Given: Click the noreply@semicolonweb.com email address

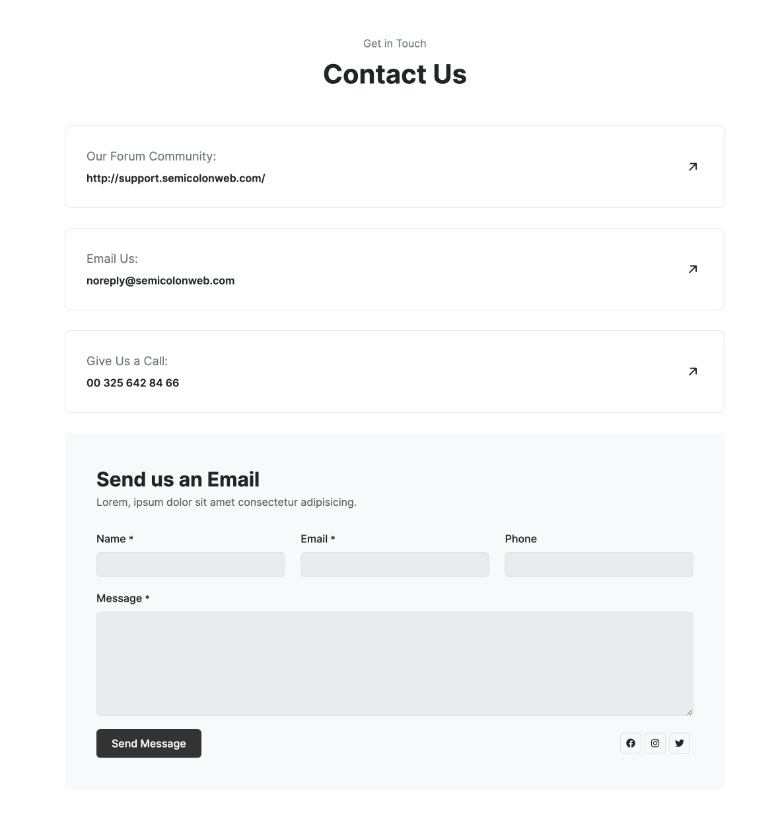Looking at the screenshot, I should coord(160,281).
